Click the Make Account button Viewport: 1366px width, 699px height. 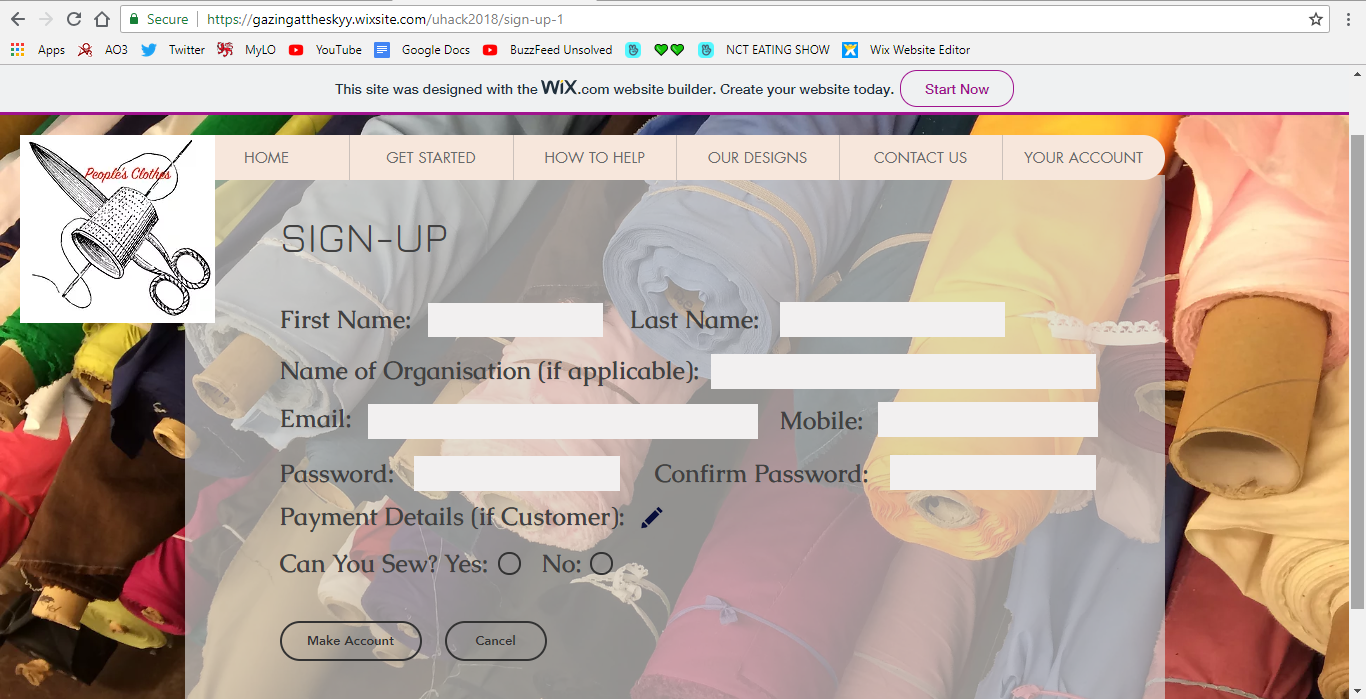pyautogui.click(x=351, y=641)
